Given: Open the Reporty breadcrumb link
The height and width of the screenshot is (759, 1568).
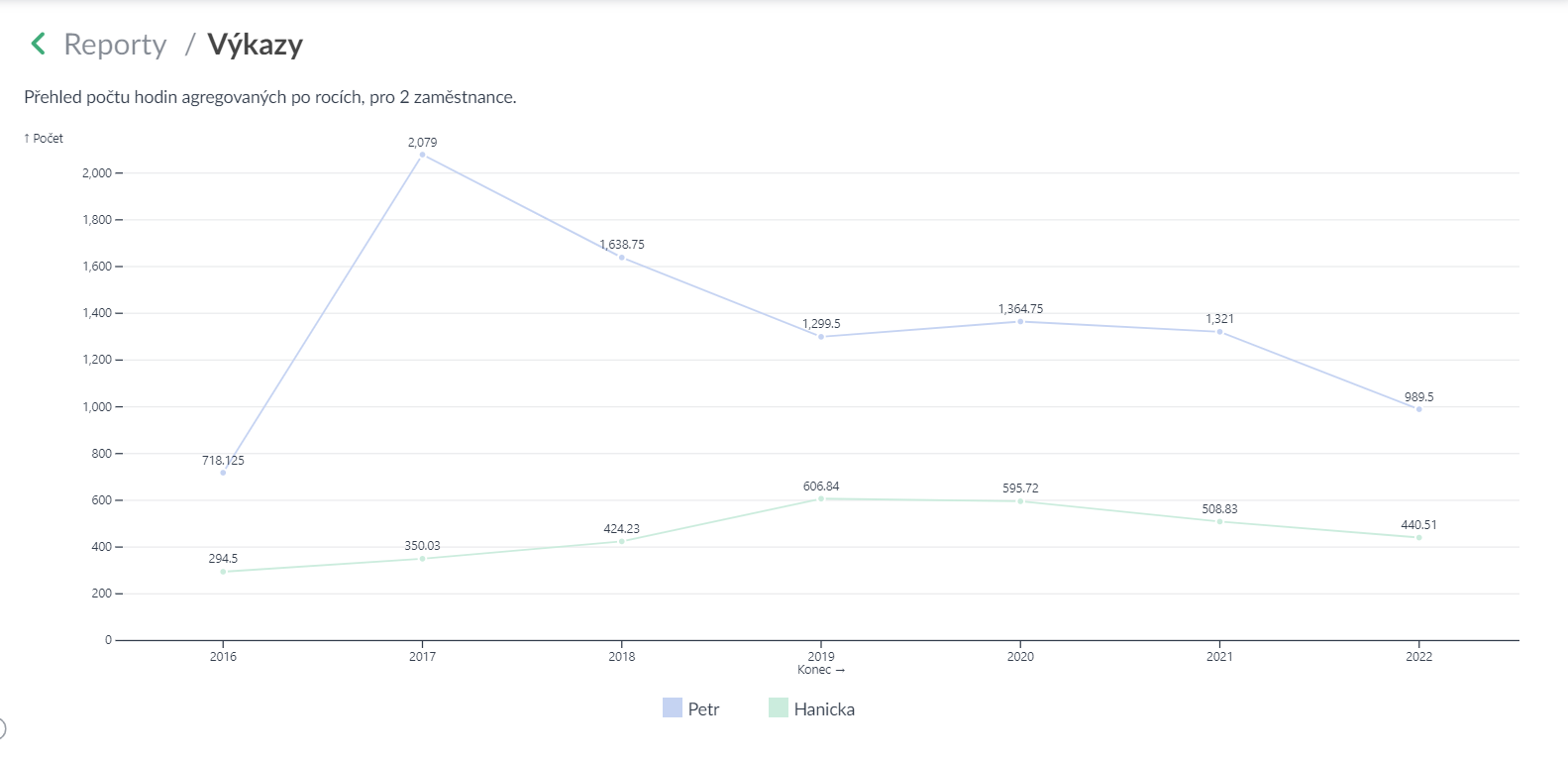Looking at the screenshot, I should (x=115, y=45).
